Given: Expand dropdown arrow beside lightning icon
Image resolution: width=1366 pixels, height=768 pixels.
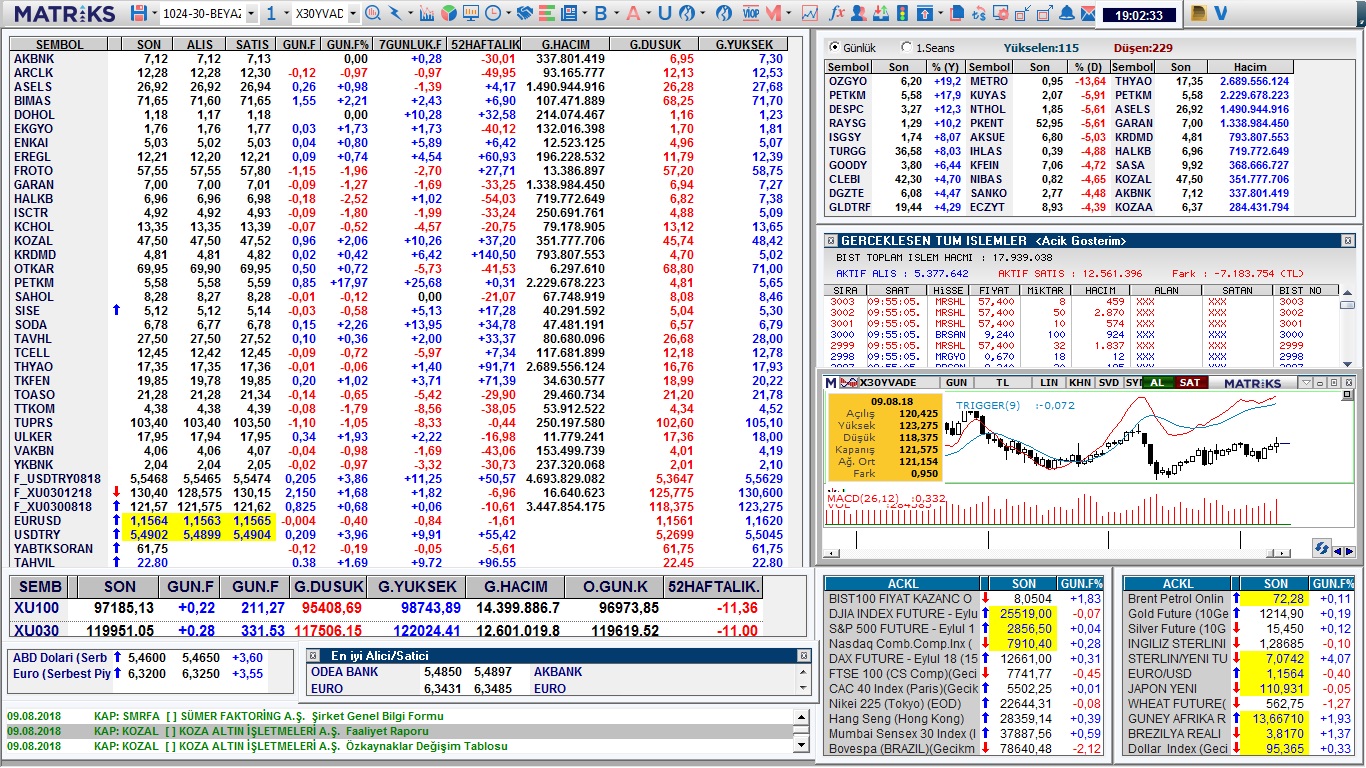Looking at the screenshot, I should [x=411, y=13].
